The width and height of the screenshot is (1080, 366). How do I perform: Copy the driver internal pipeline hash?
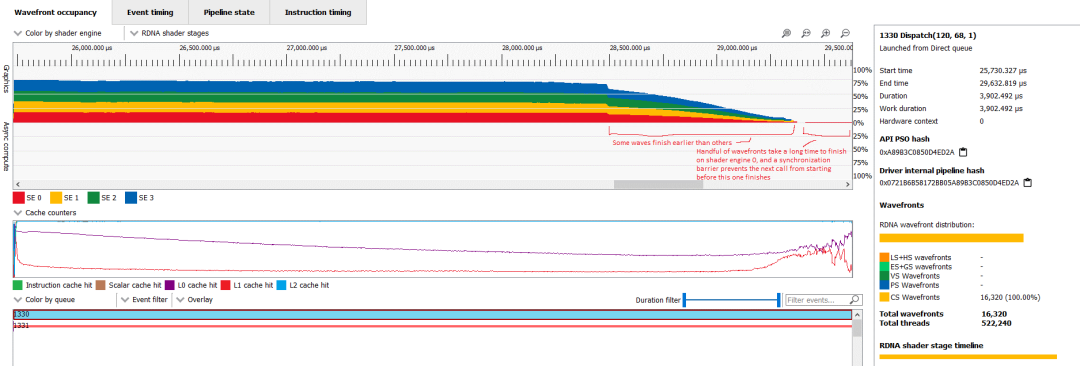[x=1028, y=183]
